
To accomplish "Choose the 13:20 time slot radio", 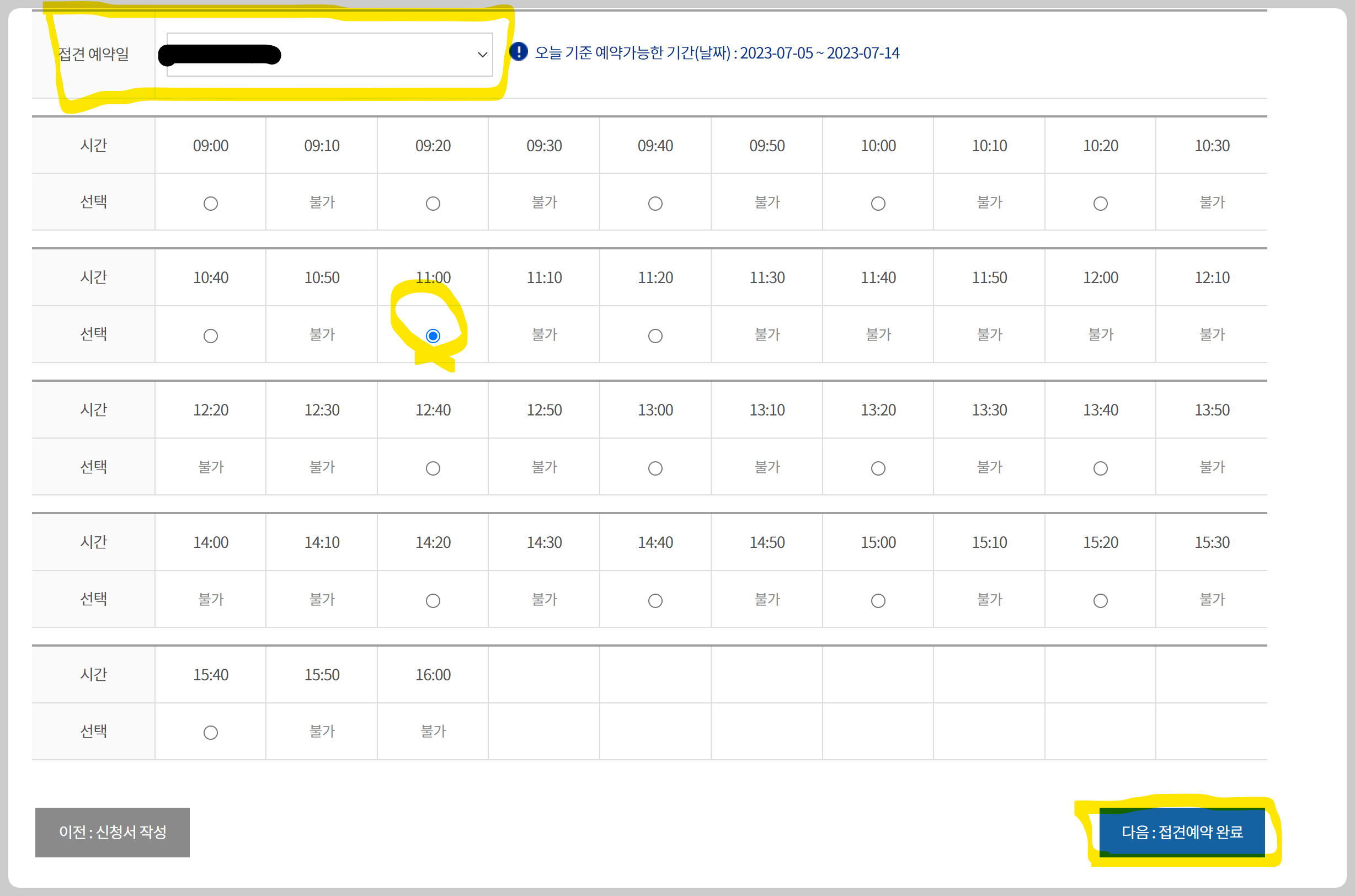I will [x=878, y=468].
